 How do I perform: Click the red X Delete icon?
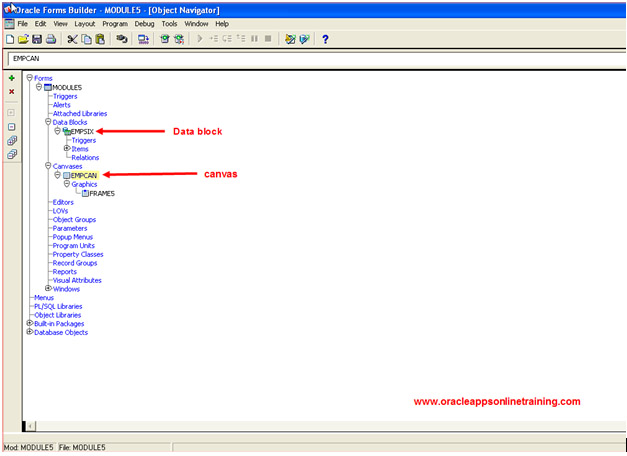coord(11,92)
